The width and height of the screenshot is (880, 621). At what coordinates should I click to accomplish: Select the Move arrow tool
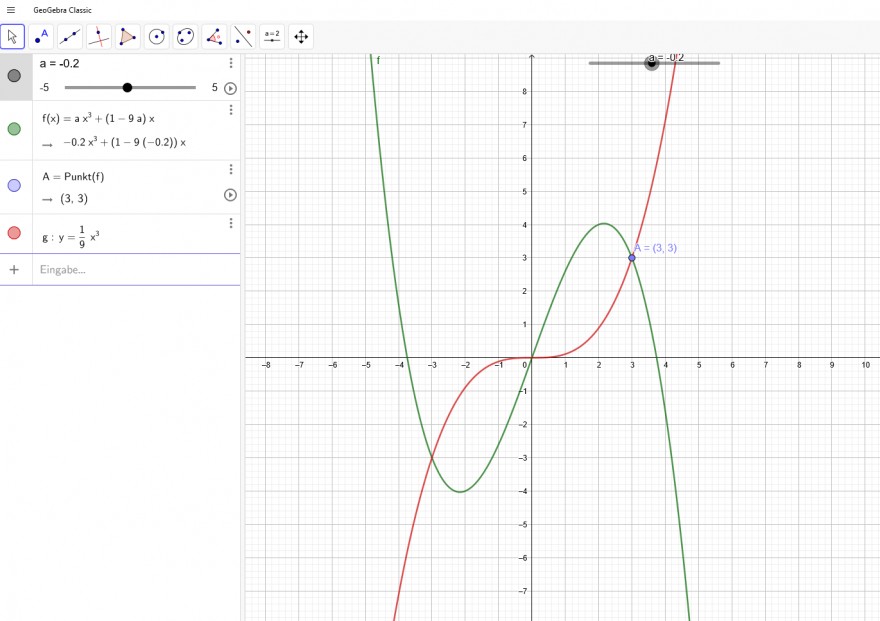pyautogui.click(x=12, y=37)
